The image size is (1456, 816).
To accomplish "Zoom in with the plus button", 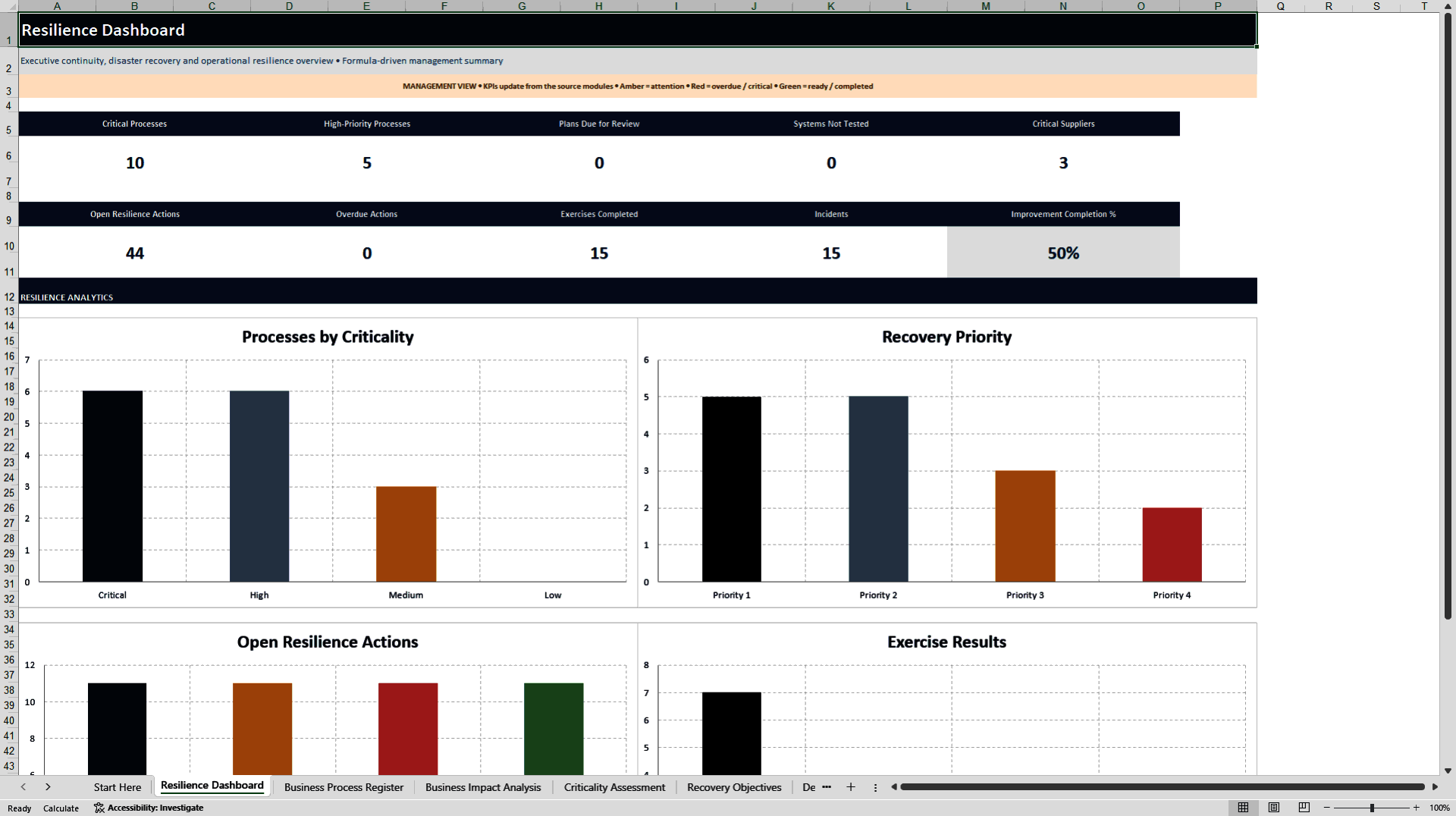I will tap(1416, 808).
